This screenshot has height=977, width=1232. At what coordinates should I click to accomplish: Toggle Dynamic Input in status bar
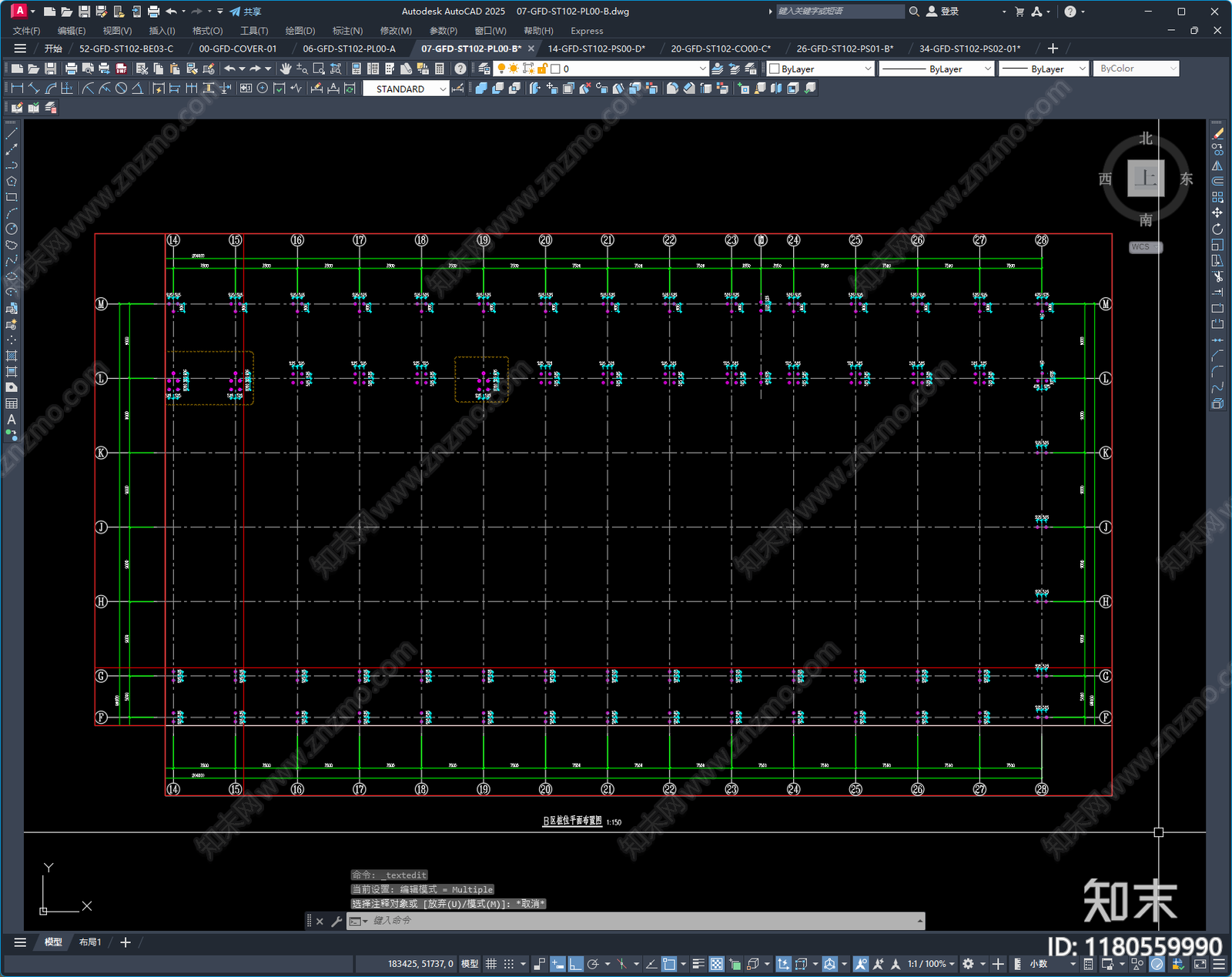click(x=557, y=964)
